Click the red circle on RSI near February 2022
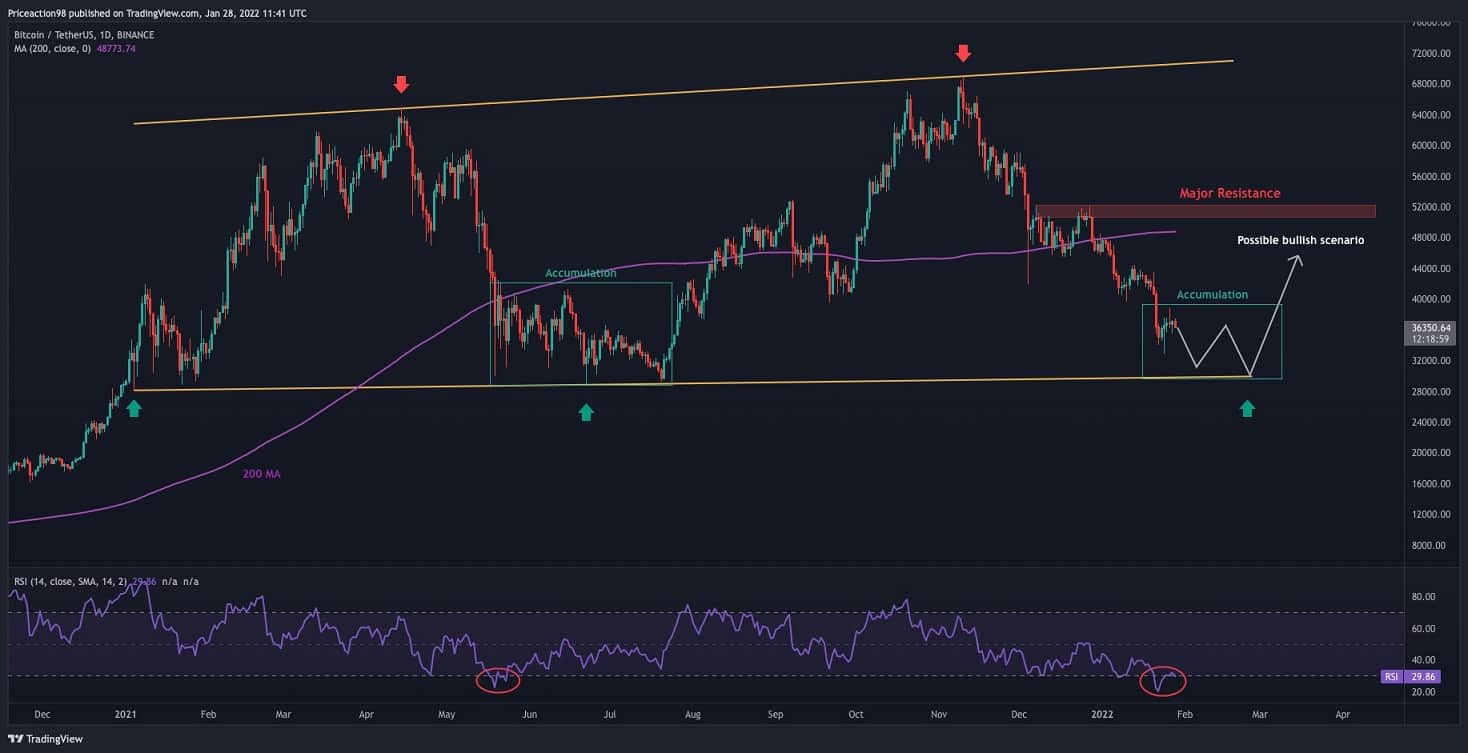This screenshot has width=1468, height=753. [1163, 680]
